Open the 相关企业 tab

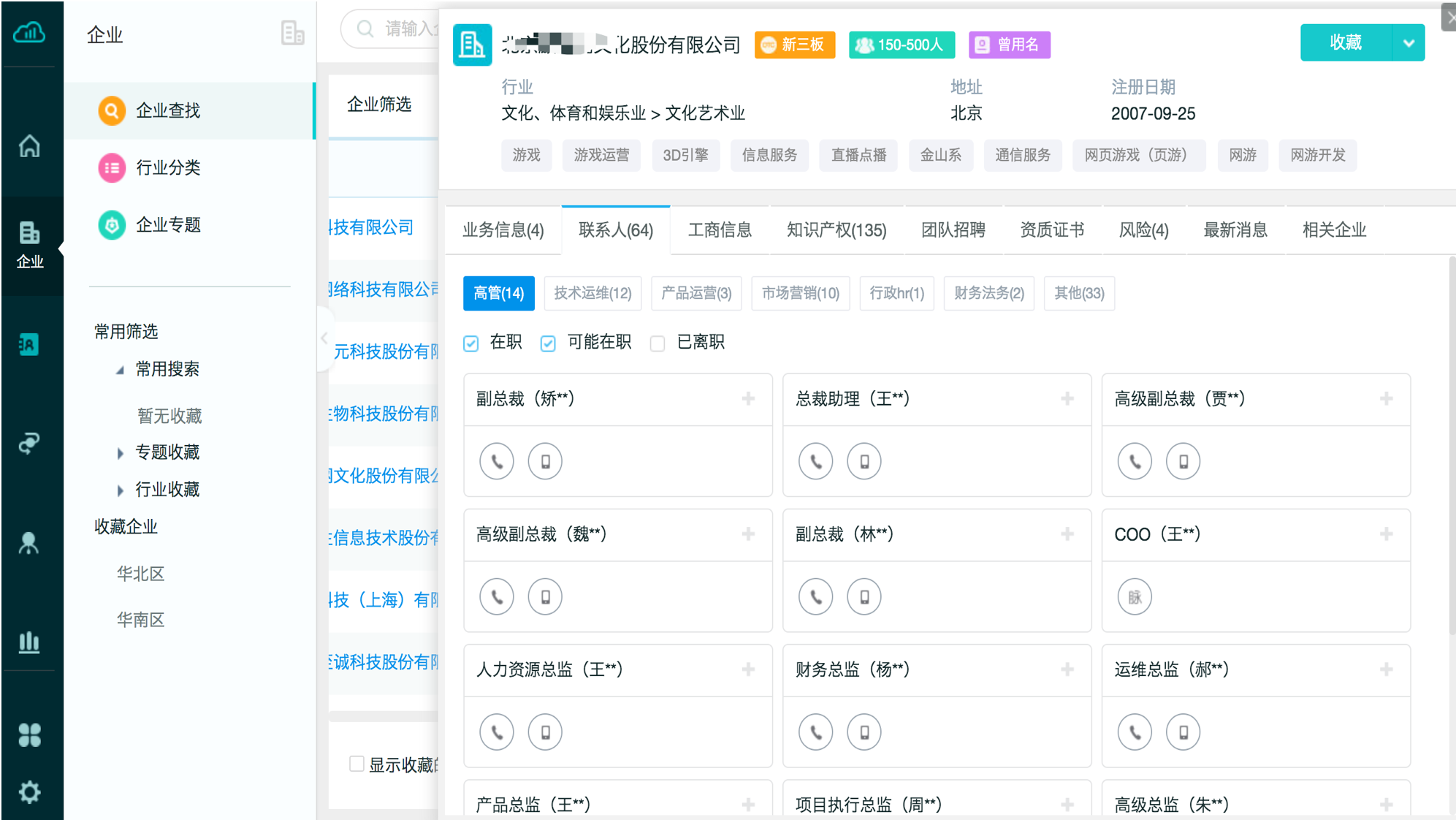click(x=1334, y=230)
